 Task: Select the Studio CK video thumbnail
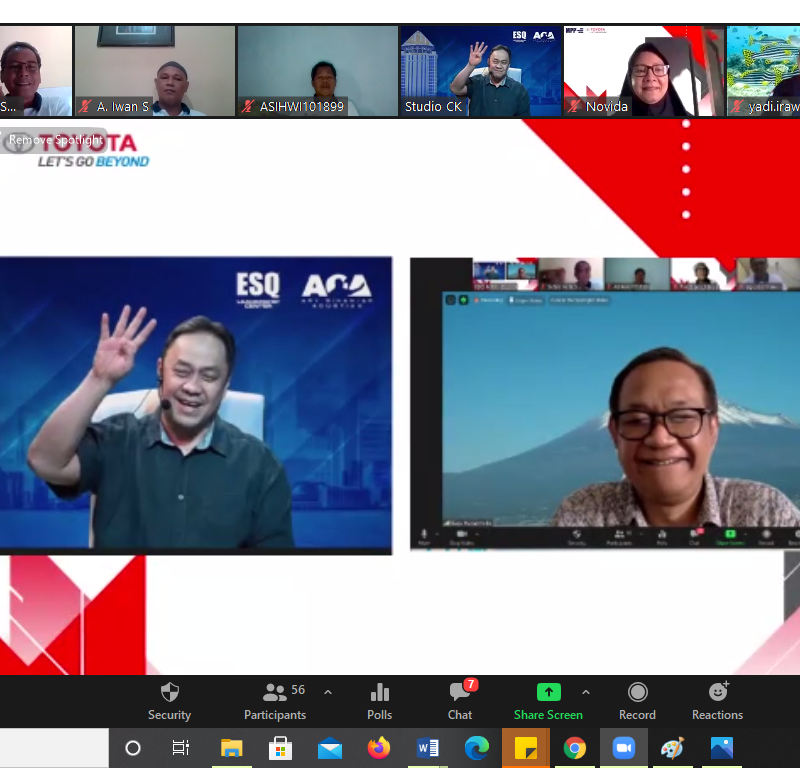coord(480,70)
